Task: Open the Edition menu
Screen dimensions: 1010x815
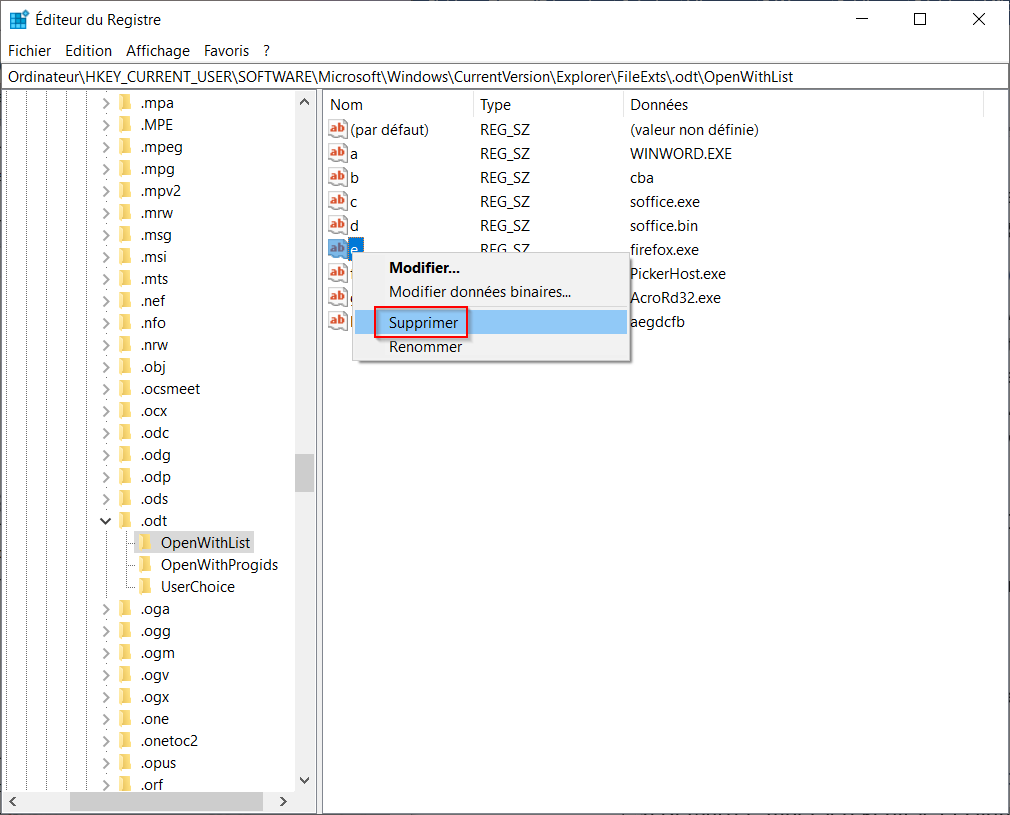Action: pyautogui.click(x=88, y=50)
